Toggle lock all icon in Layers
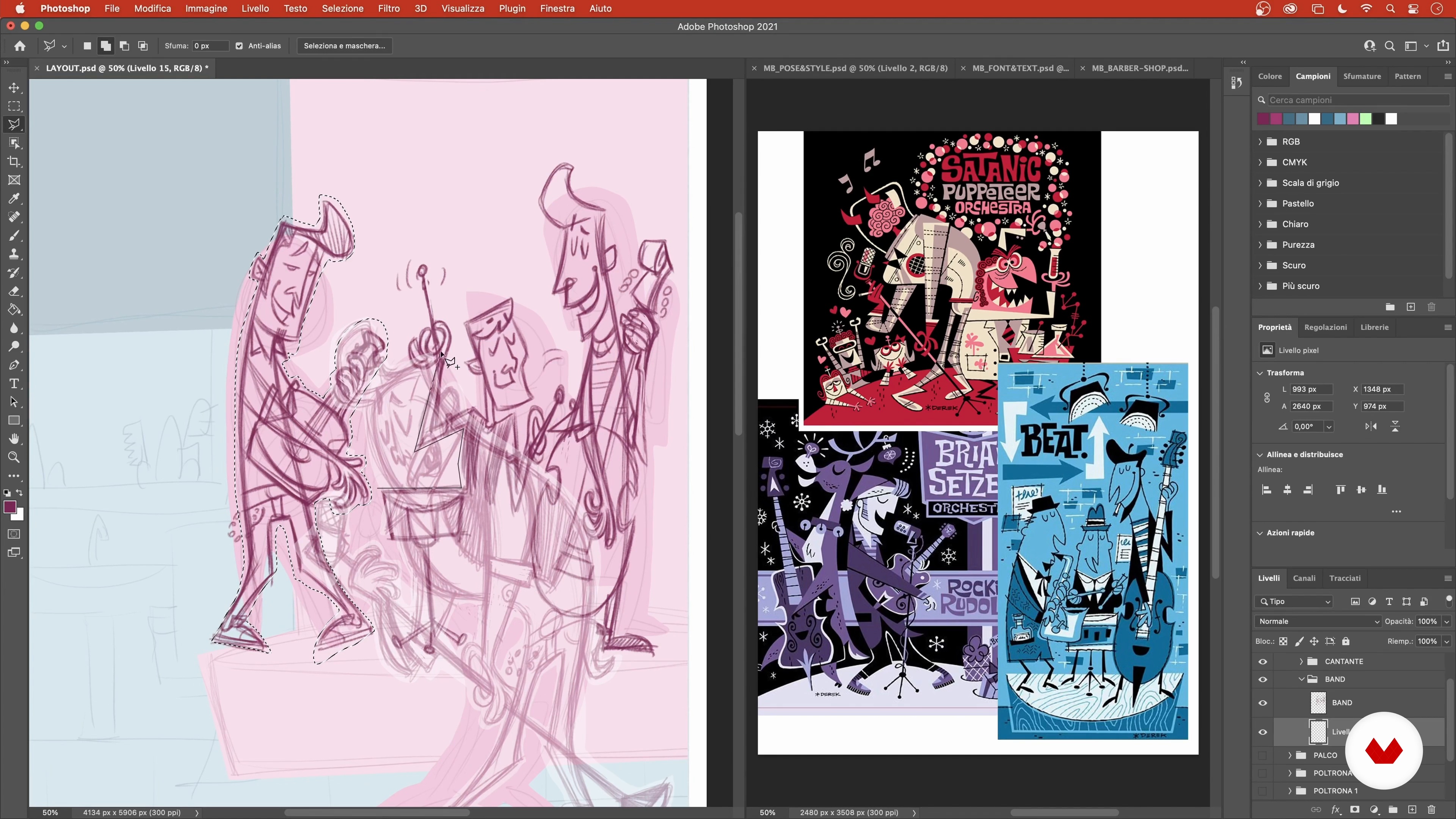 click(x=1346, y=642)
